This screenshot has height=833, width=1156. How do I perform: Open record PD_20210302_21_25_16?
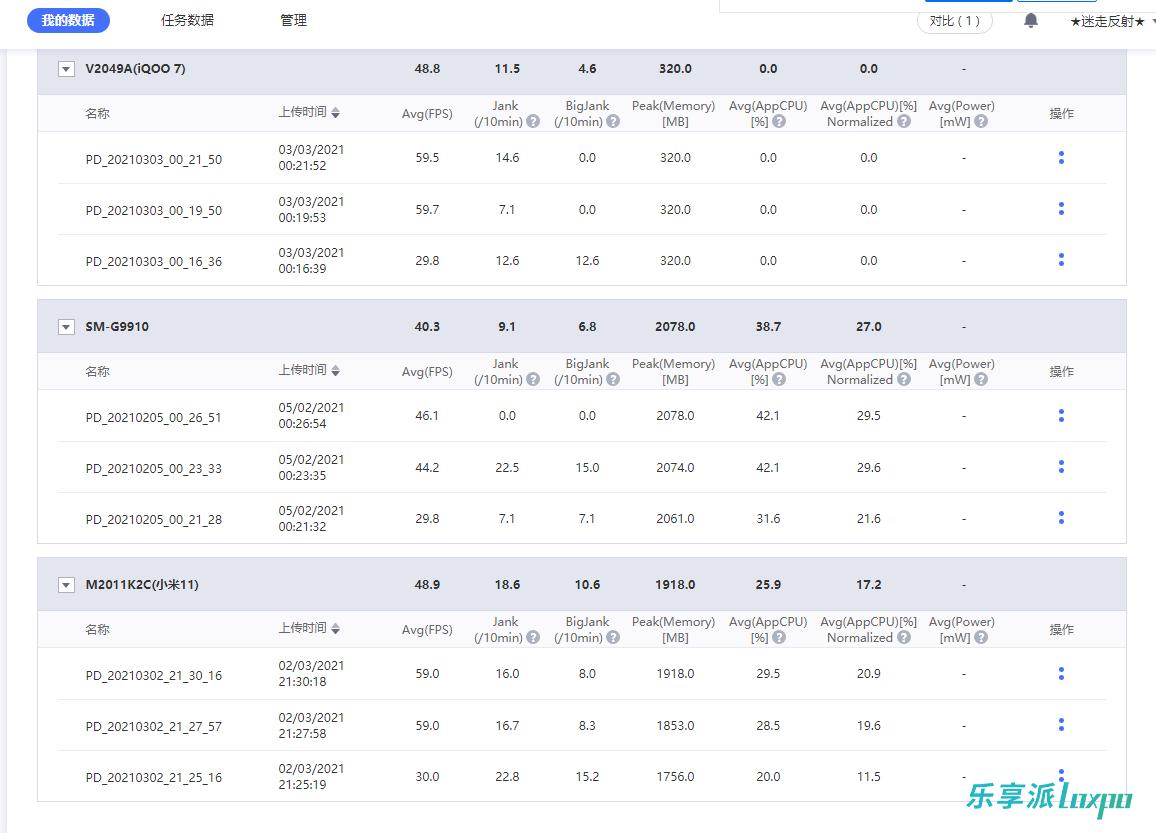[x=153, y=778]
